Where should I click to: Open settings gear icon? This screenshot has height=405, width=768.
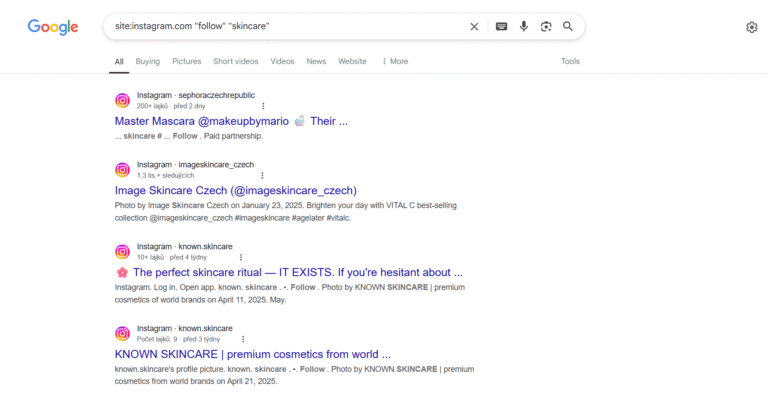(752, 27)
